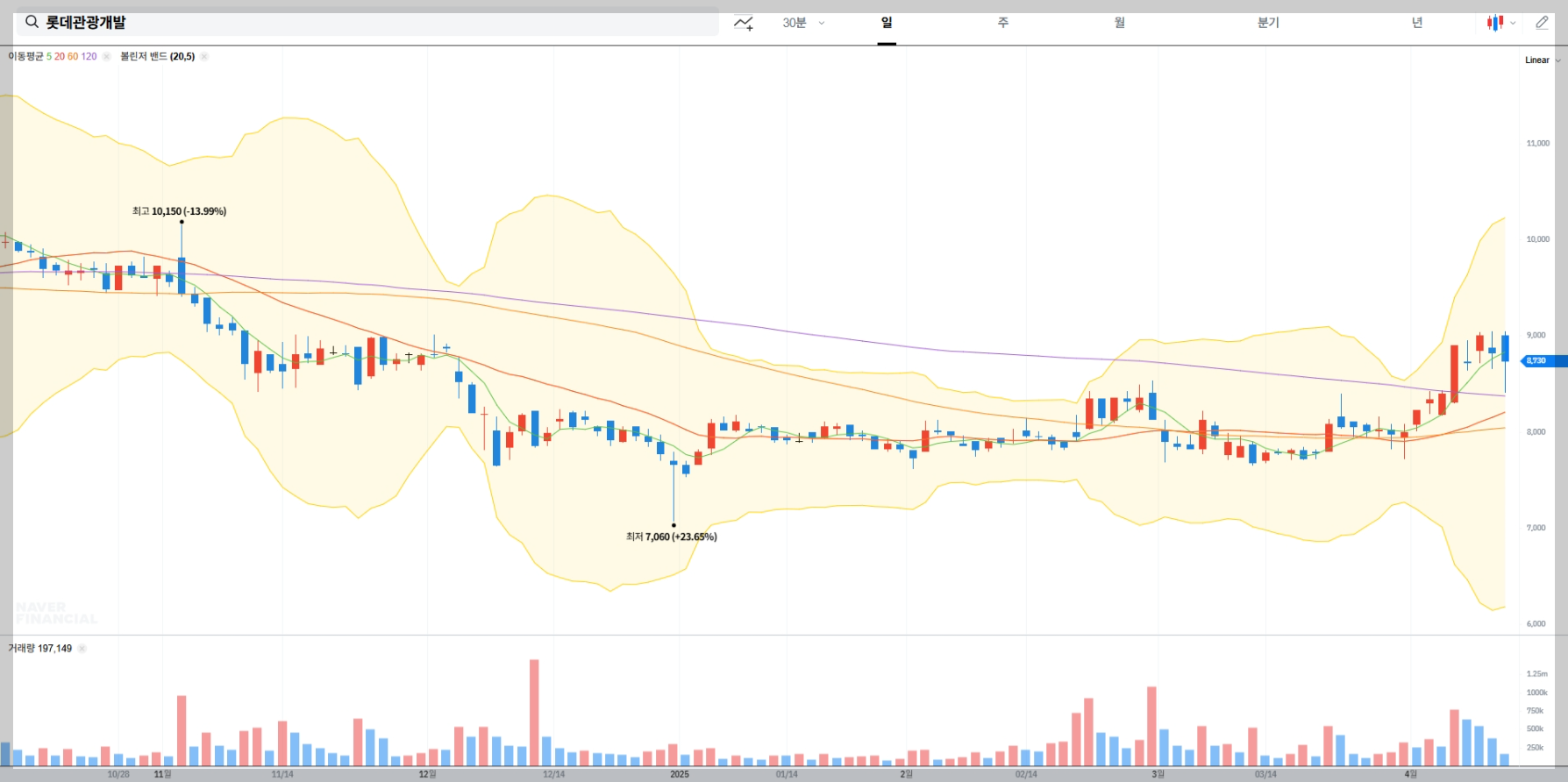Click the 최고 10,150 high annotation

[179, 211]
